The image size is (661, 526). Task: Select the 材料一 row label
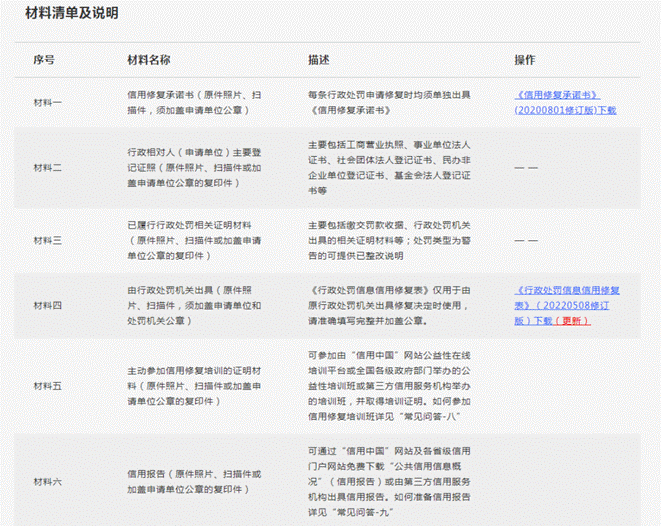coord(47,103)
